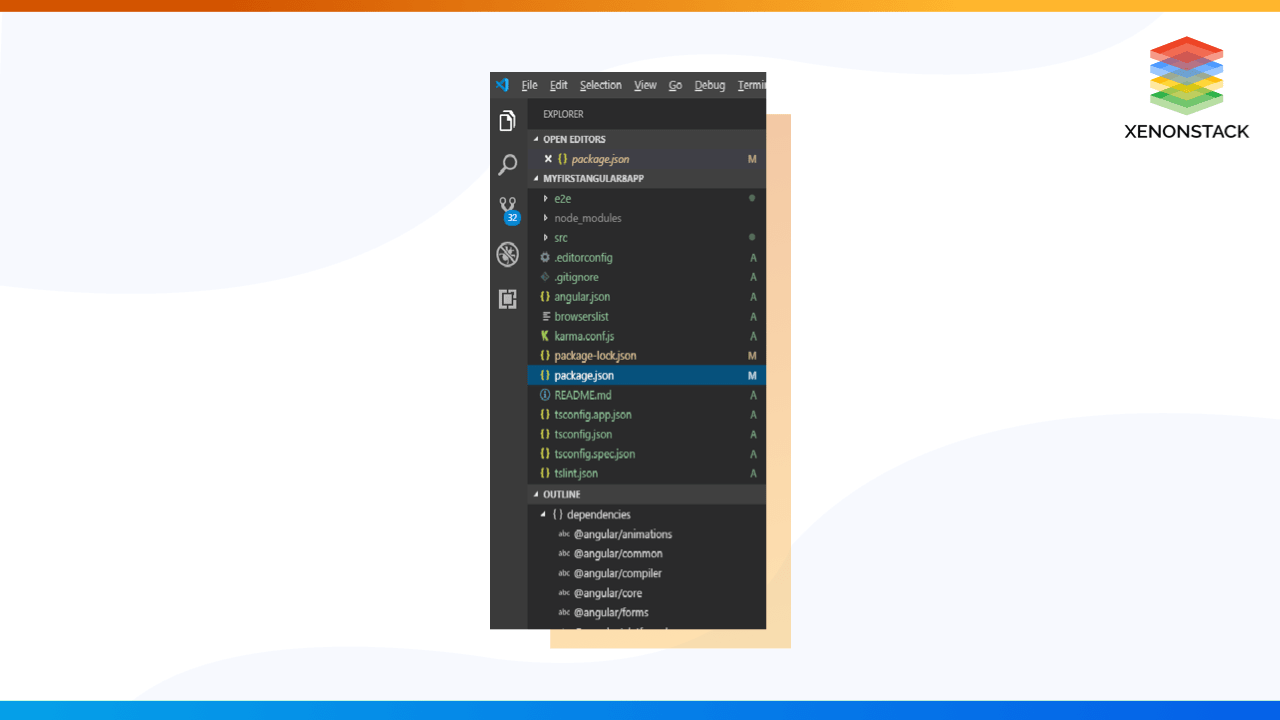Open README.md from the explorer

pyautogui.click(x=582, y=395)
